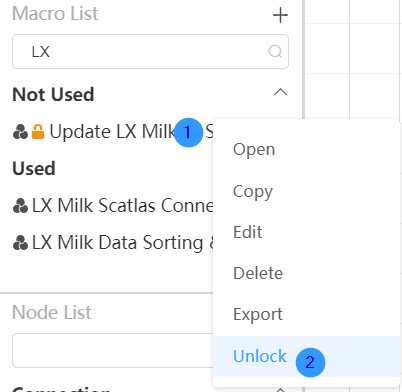Select the LX Milk Scatlas Conne macro
Screen dimensions: 402x392
click(x=113, y=206)
